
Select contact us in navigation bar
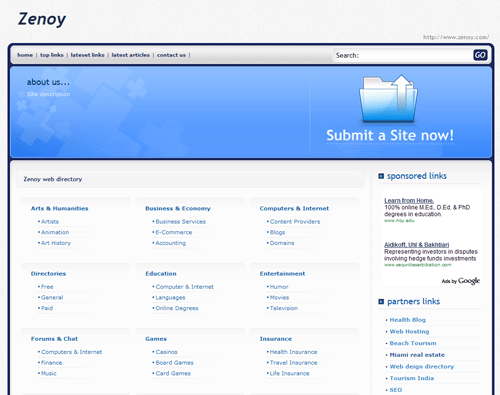click(x=171, y=55)
